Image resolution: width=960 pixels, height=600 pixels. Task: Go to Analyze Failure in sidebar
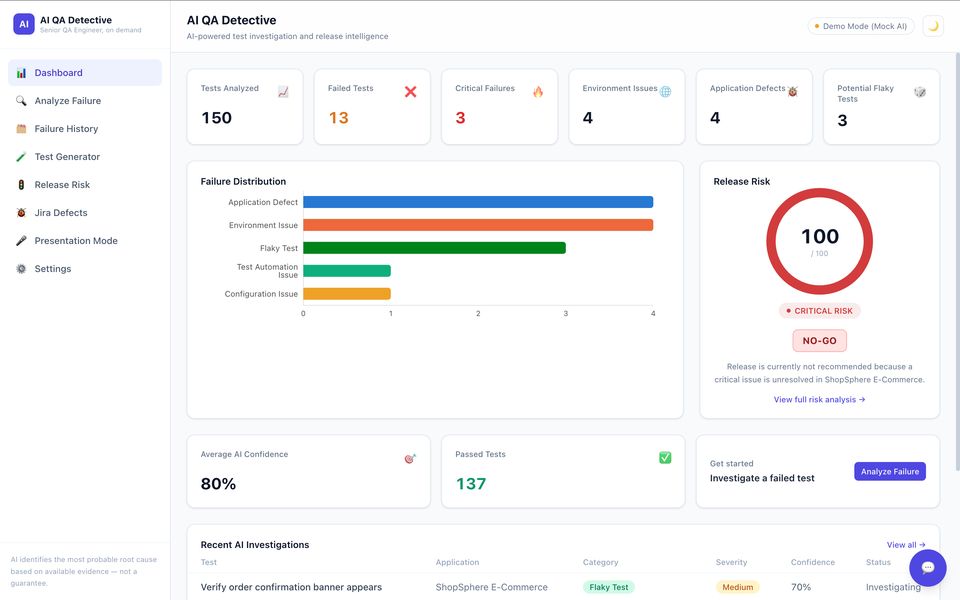85,100
